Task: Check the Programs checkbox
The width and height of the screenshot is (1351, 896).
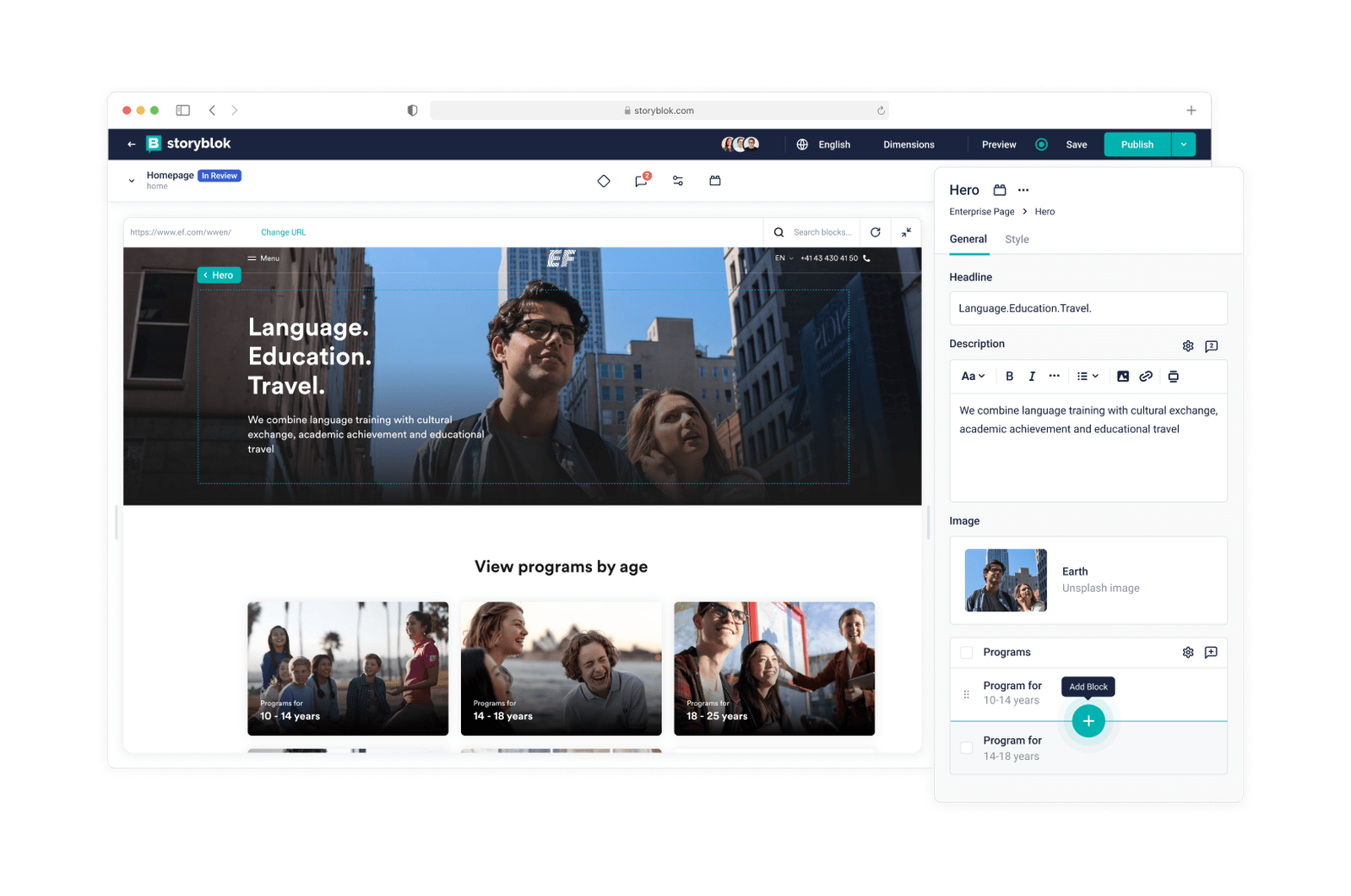Action: tap(967, 653)
